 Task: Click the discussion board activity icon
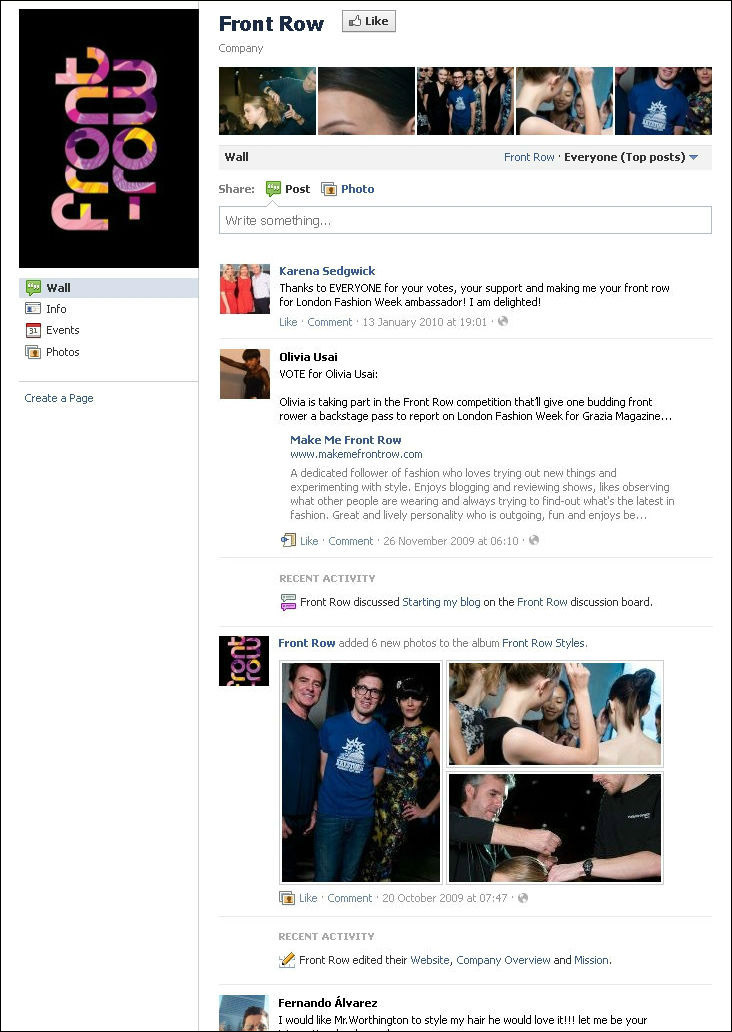point(288,602)
